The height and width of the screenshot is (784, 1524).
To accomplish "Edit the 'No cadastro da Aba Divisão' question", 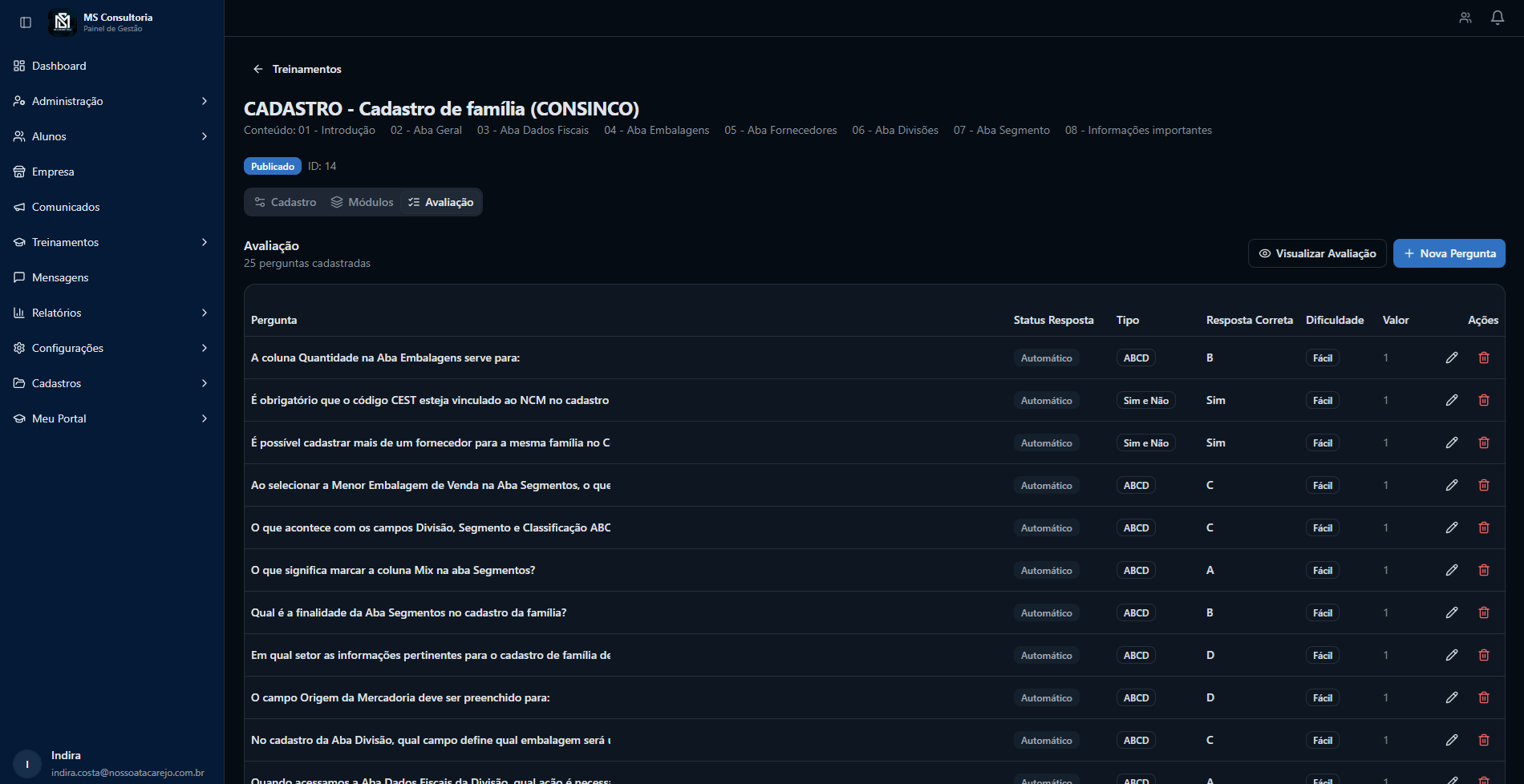I will (x=1452, y=740).
